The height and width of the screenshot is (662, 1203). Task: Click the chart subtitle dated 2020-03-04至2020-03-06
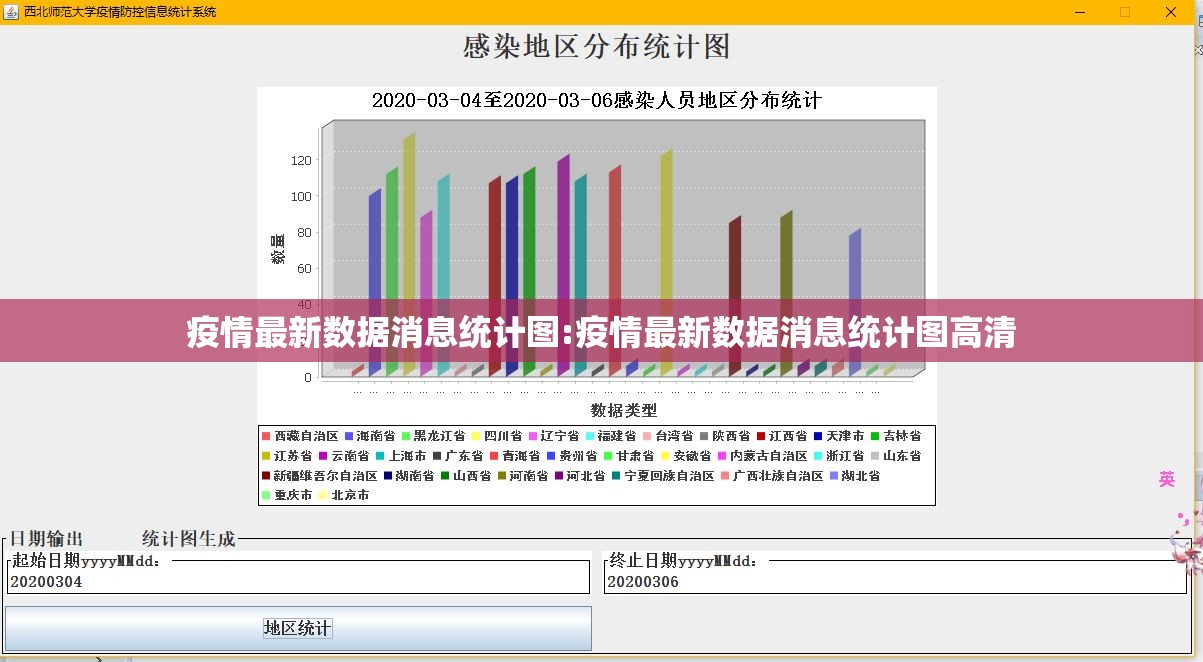pyautogui.click(x=596, y=100)
